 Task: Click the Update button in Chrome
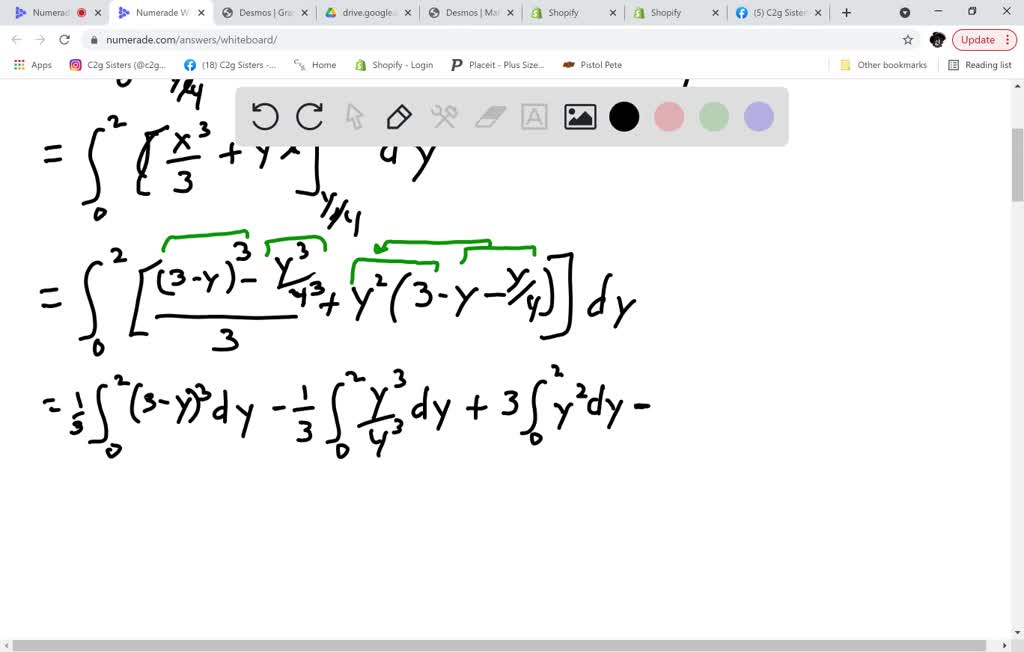[x=984, y=40]
